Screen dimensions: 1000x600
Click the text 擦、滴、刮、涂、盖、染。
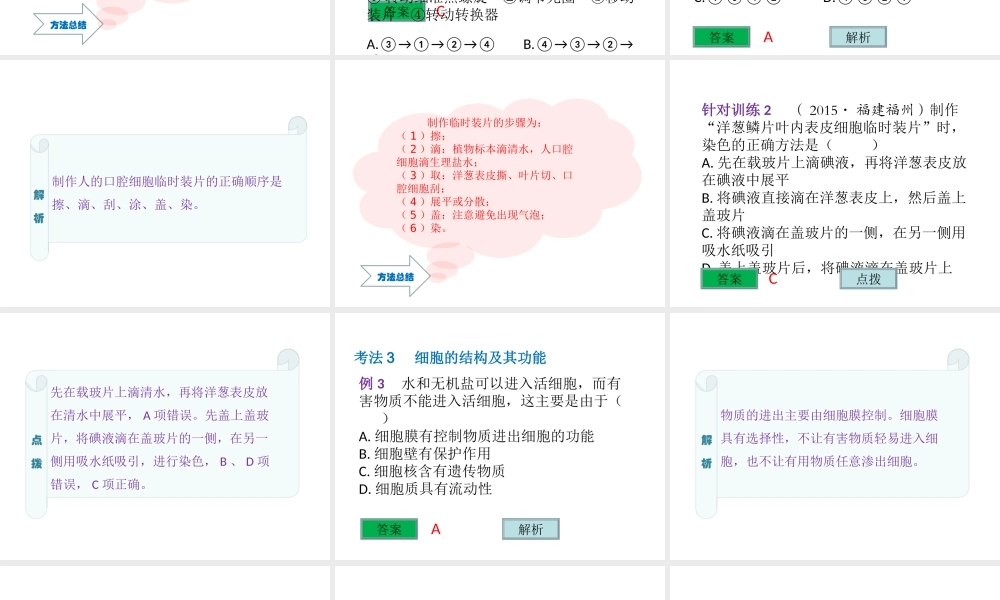point(128,205)
